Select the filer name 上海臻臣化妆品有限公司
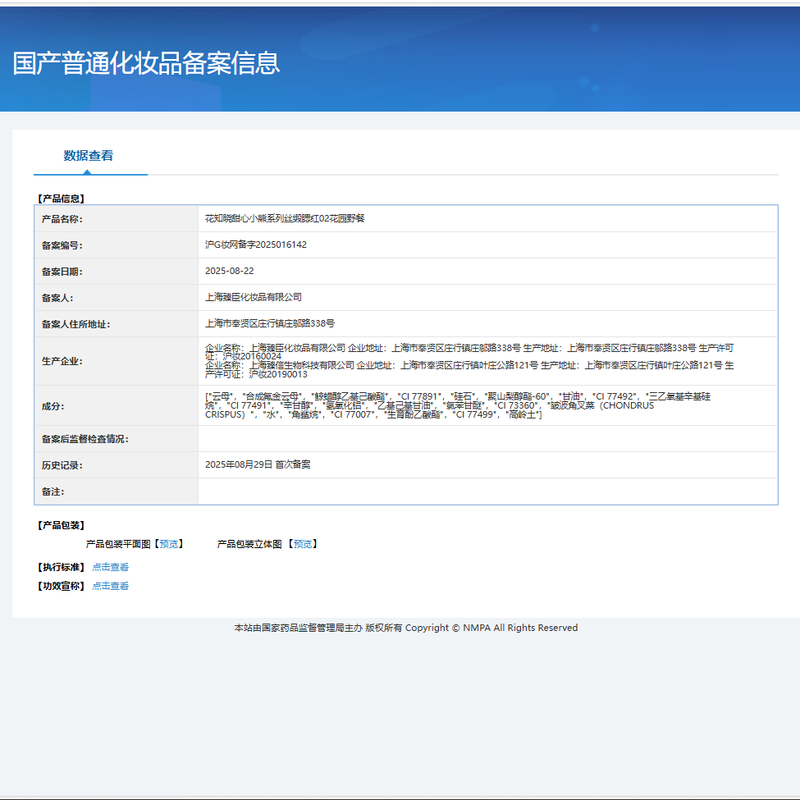Viewport: 800px width, 800px height. (253, 297)
